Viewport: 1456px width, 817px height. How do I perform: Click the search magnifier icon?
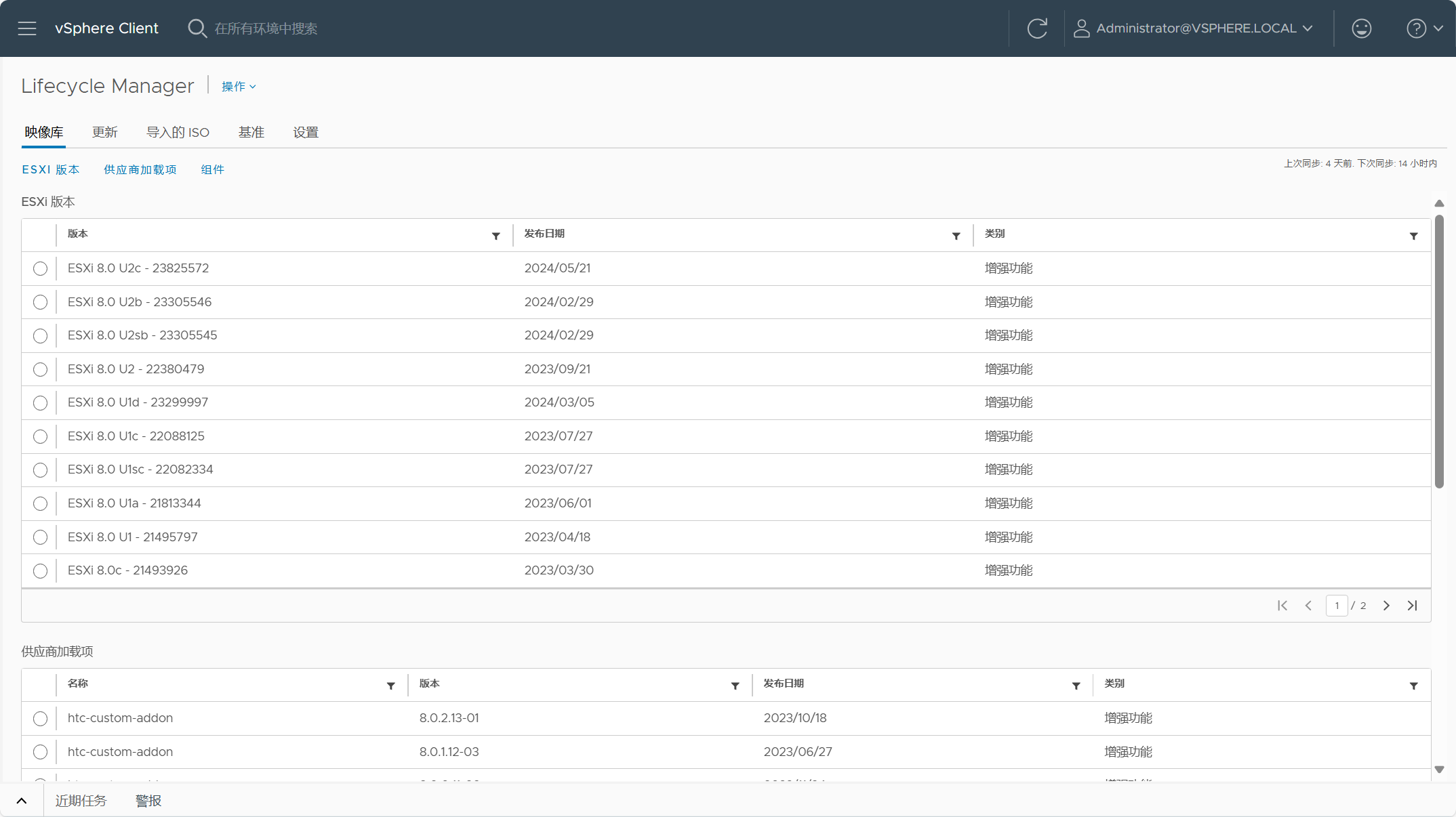(197, 28)
